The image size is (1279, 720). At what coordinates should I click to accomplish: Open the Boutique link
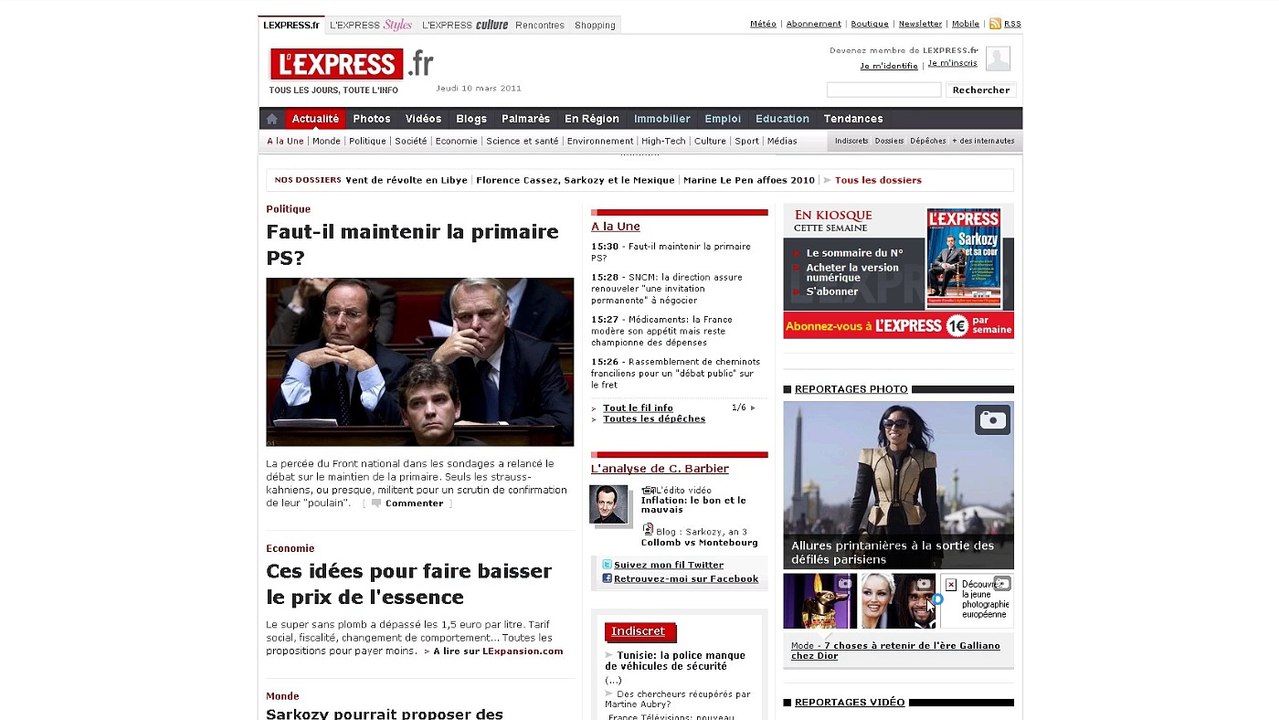click(x=870, y=24)
